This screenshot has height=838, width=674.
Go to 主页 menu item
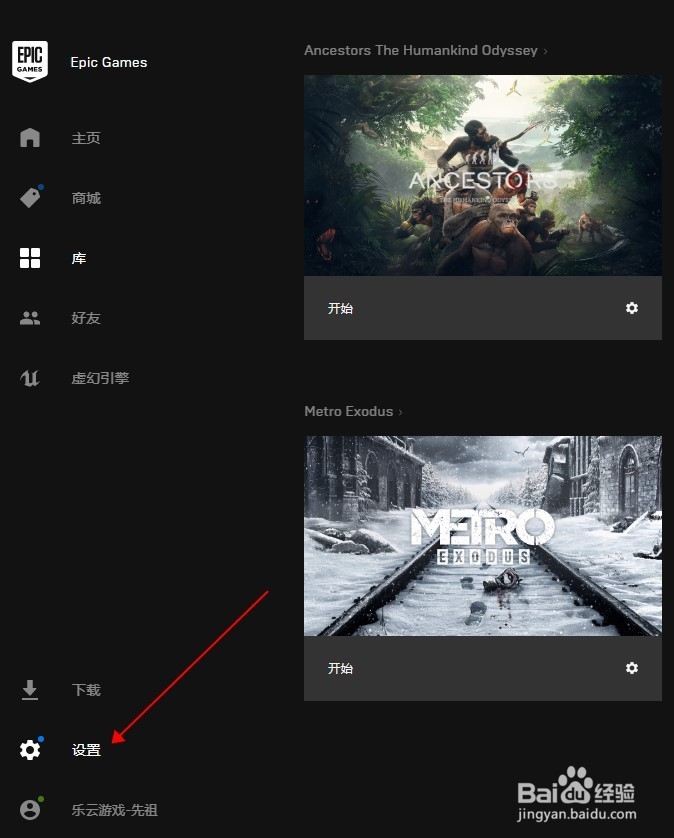tap(86, 138)
